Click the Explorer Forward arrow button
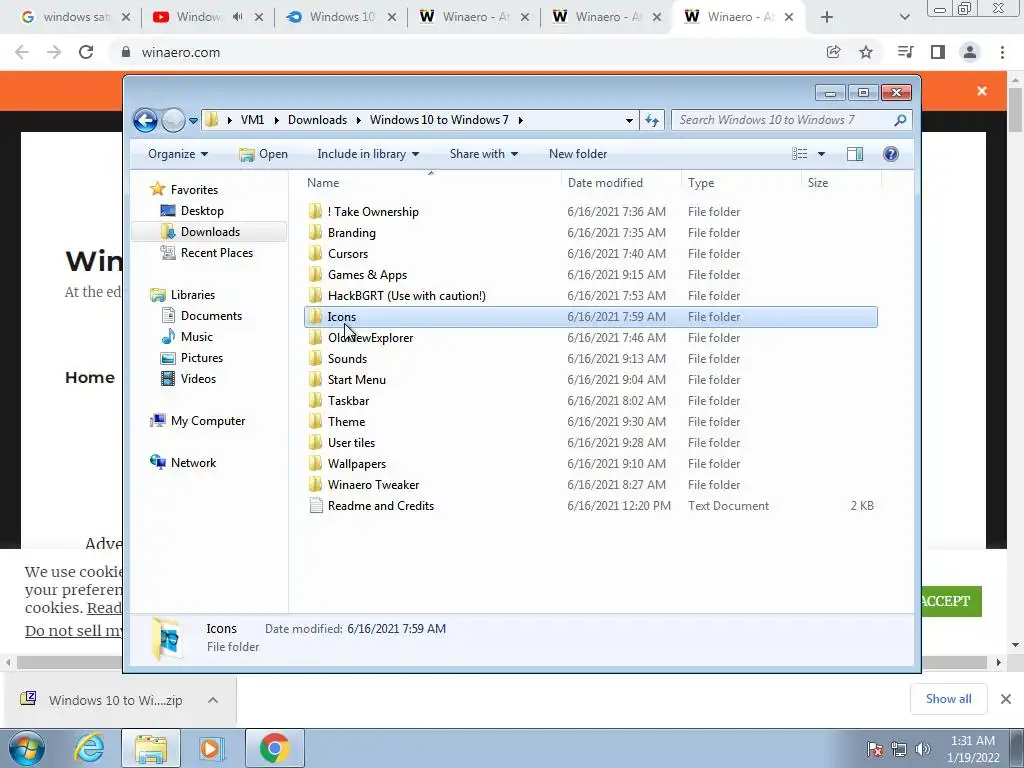The height and width of the screenshot is (768, 1024). pos(173,120)
